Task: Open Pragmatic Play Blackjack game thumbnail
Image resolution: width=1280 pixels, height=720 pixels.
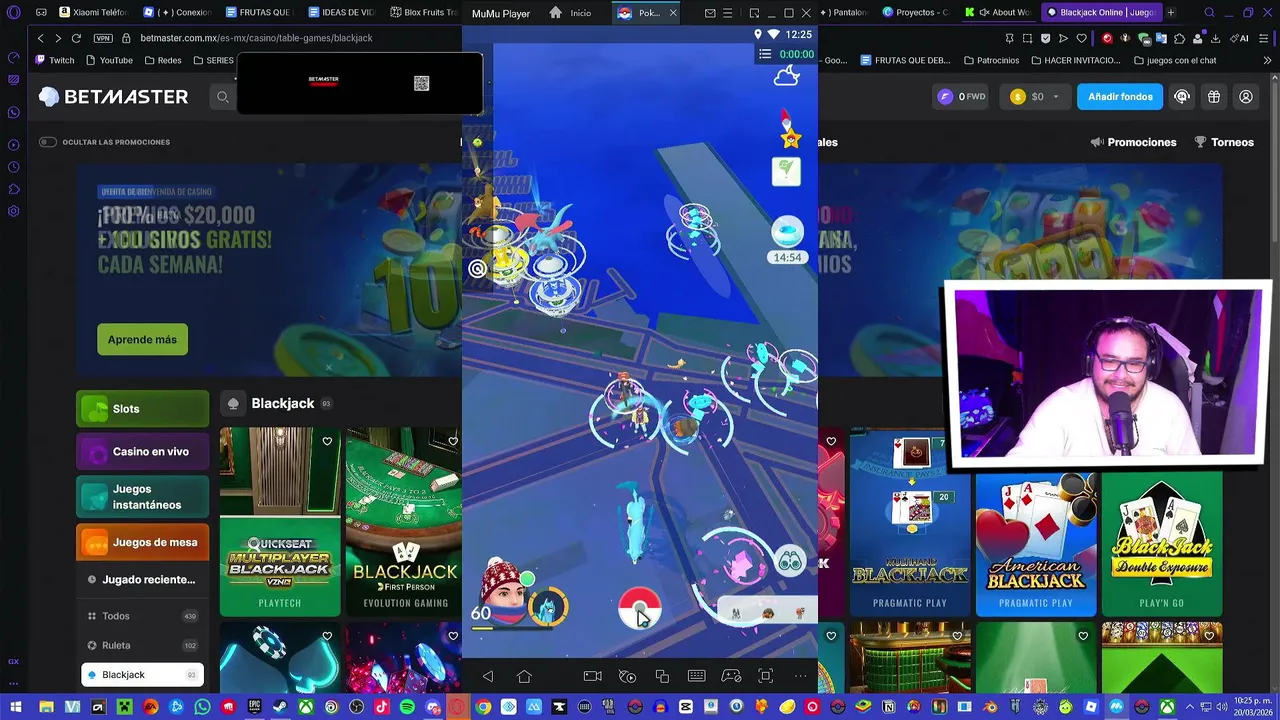Action: click(x=910, y=521)
